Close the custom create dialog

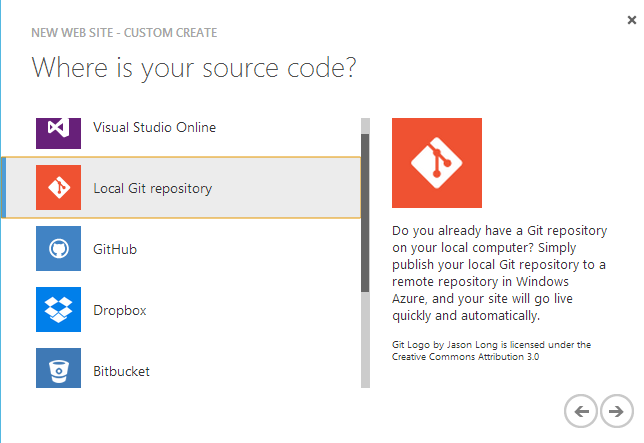[632, 20]
